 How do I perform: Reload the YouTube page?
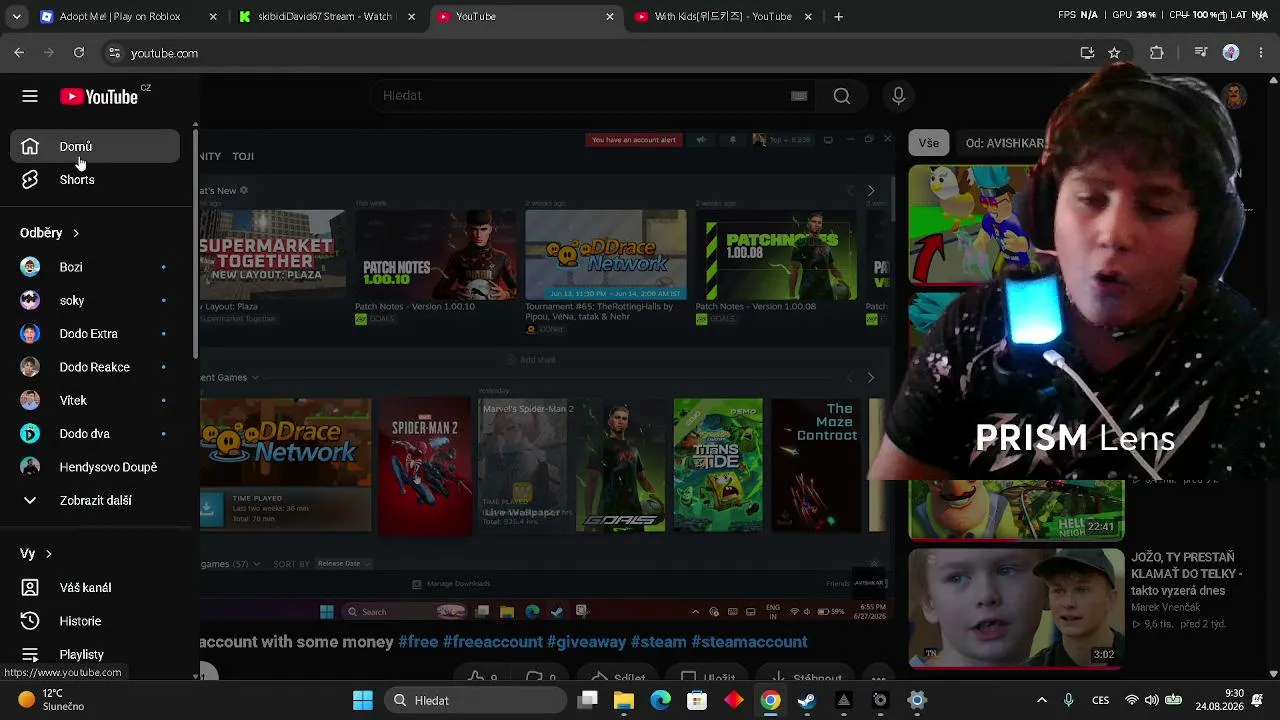[x=79, y=53]
